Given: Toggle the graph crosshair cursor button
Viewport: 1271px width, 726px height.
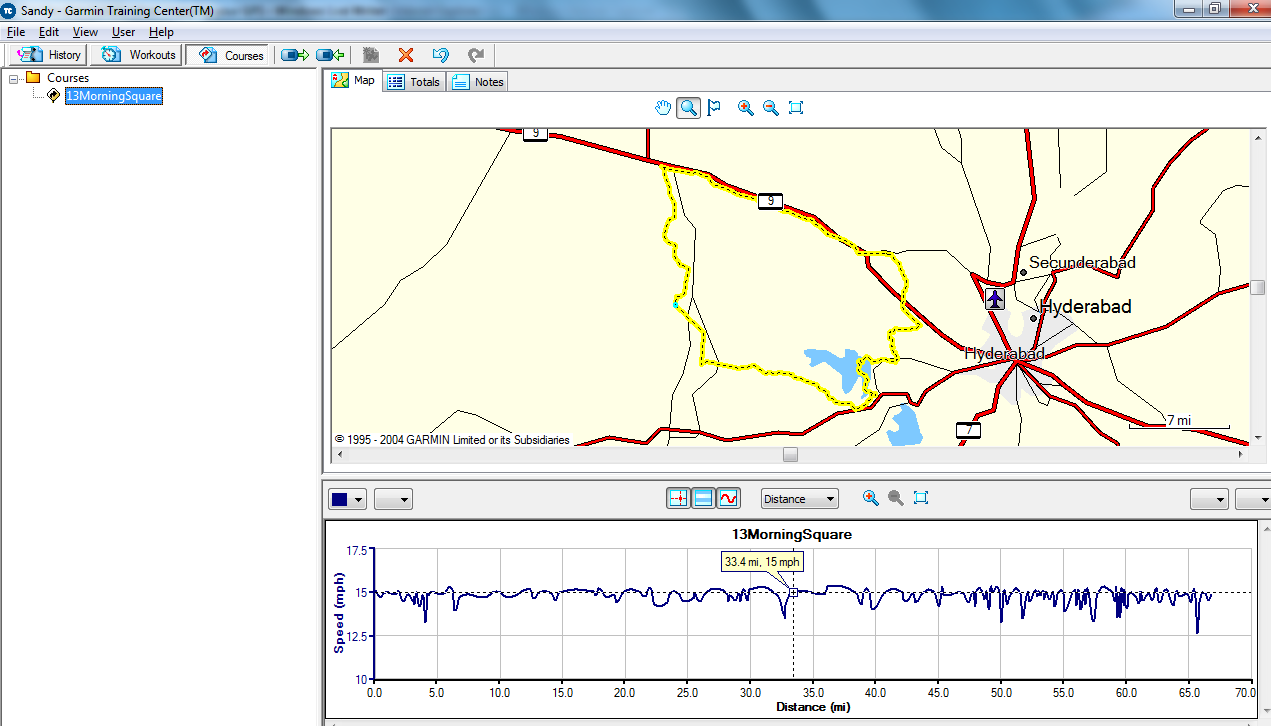Looking at the screenshot, I should (679, 498).
